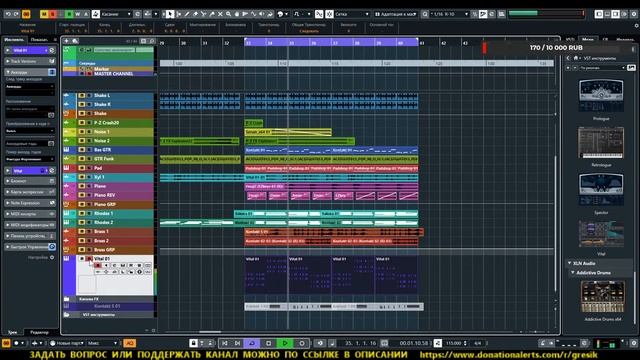Switch to the Трек tab at bottom-left
Screen dimensions: 640x360
pyautogui.click(x=13, y=332)
